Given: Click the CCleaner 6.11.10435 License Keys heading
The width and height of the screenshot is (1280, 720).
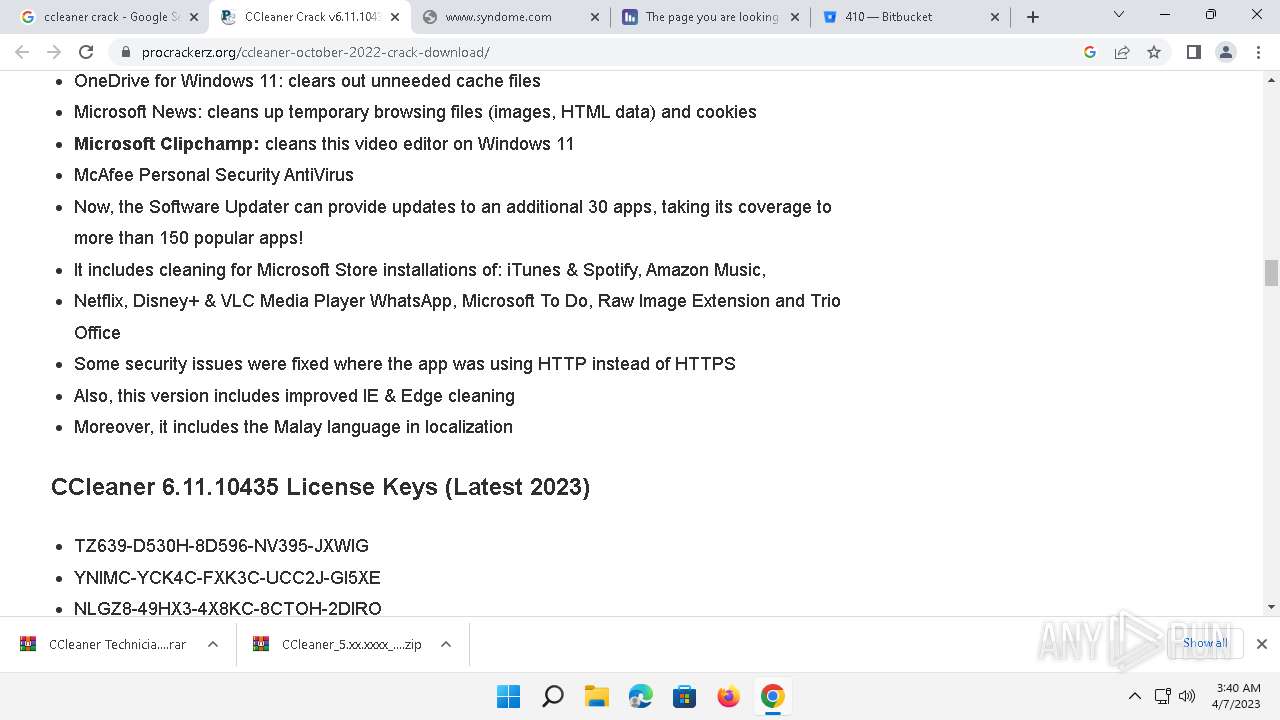Looking at the screenshot, I should click(x=320, y=487).
